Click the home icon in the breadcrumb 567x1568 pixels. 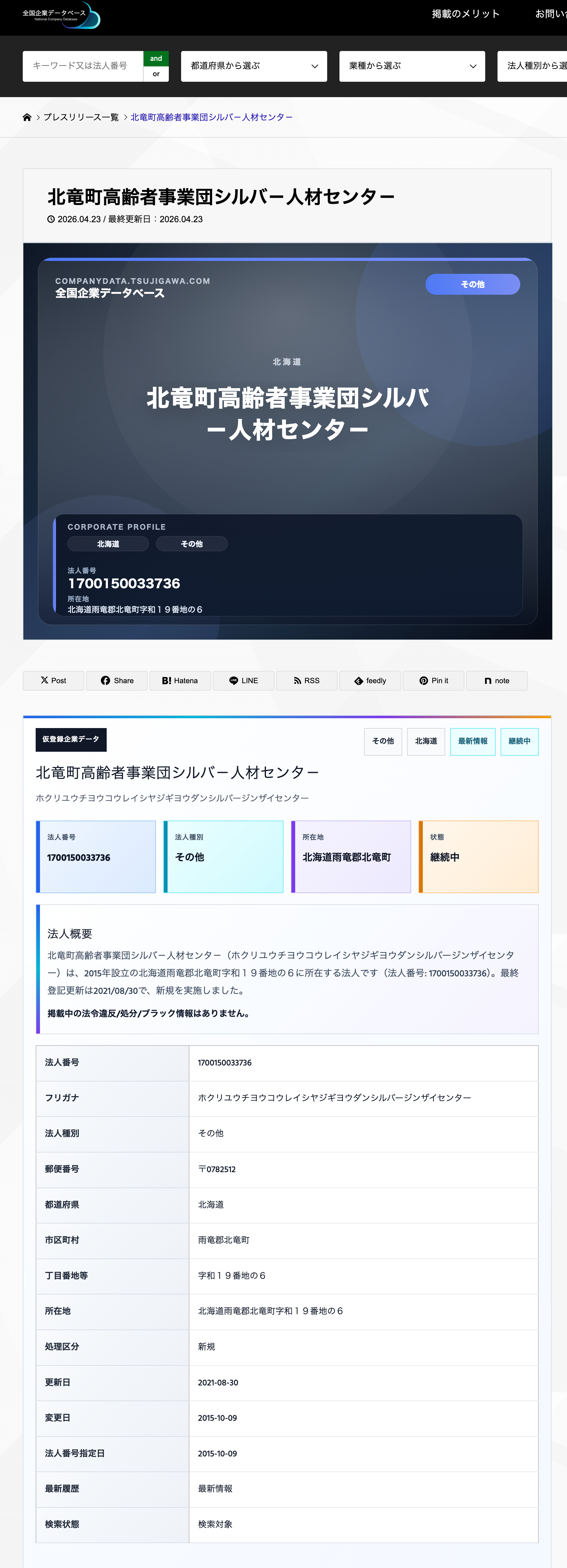(x=27, y=117)
